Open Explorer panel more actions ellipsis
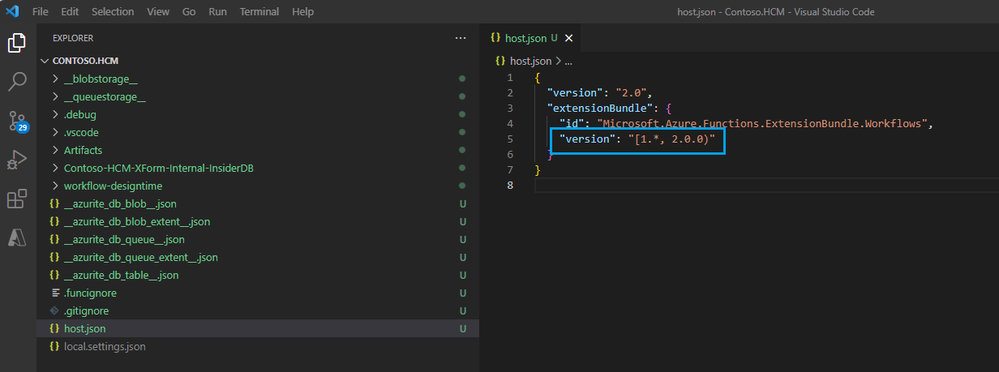The height and width of the screenshot is (372, 999). tap(461, 38)
